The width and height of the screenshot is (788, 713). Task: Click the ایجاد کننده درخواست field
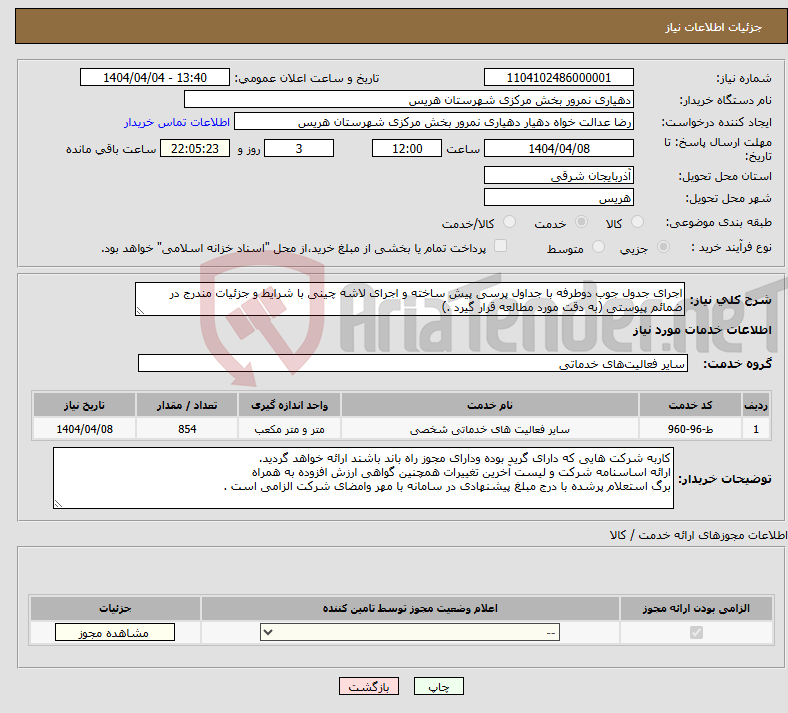pos(434,122)
